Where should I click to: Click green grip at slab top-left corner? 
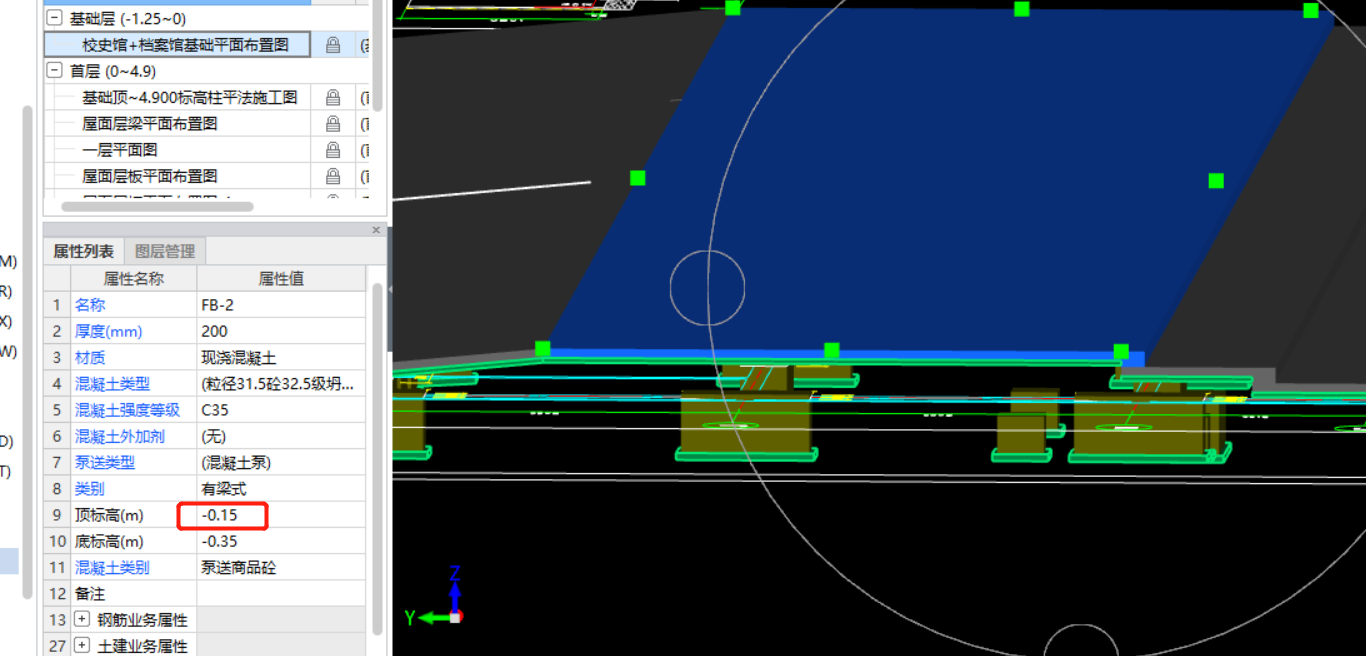[732, 8]
